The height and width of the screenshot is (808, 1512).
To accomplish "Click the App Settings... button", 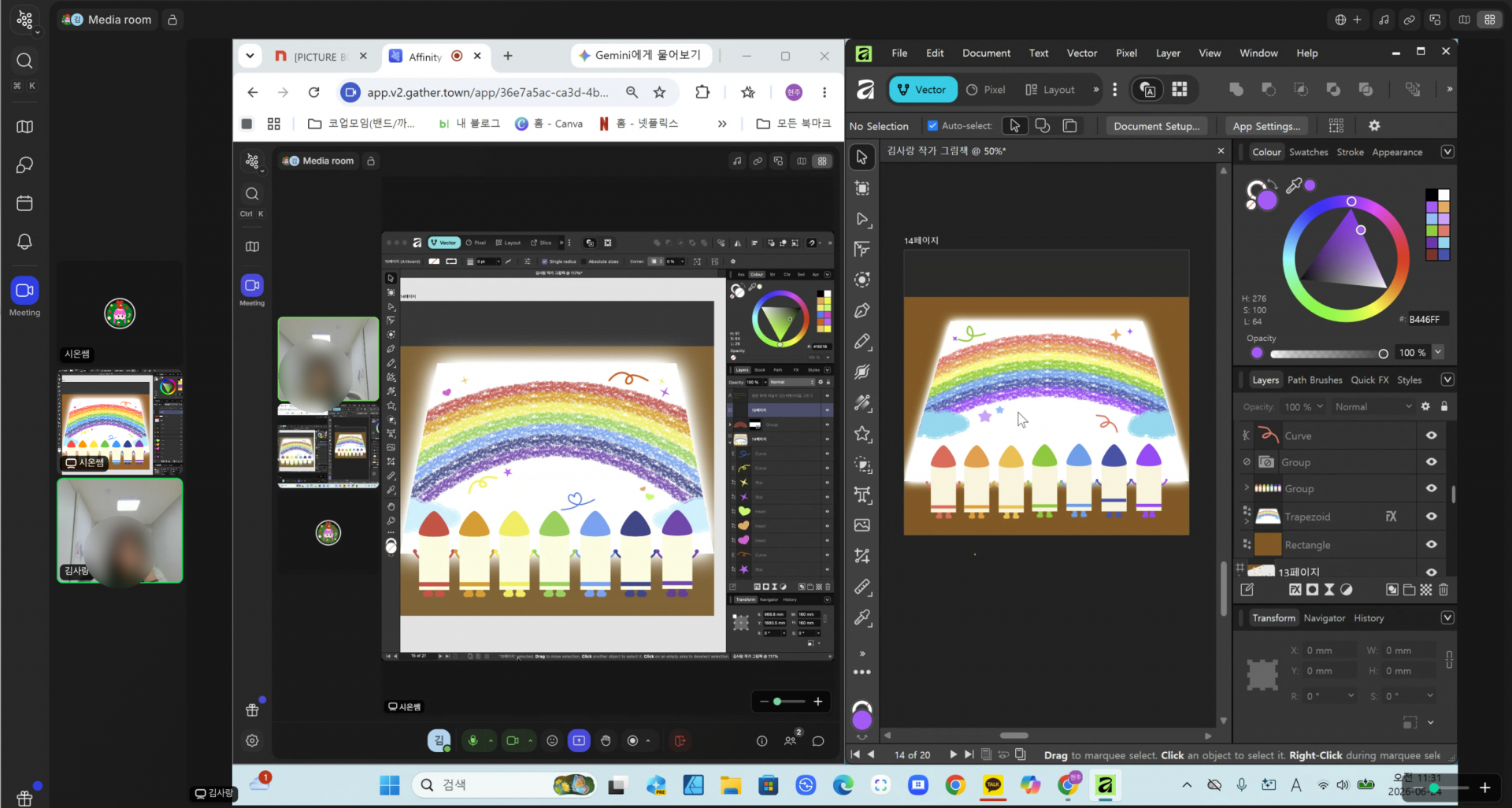I will click(1266, 126).
